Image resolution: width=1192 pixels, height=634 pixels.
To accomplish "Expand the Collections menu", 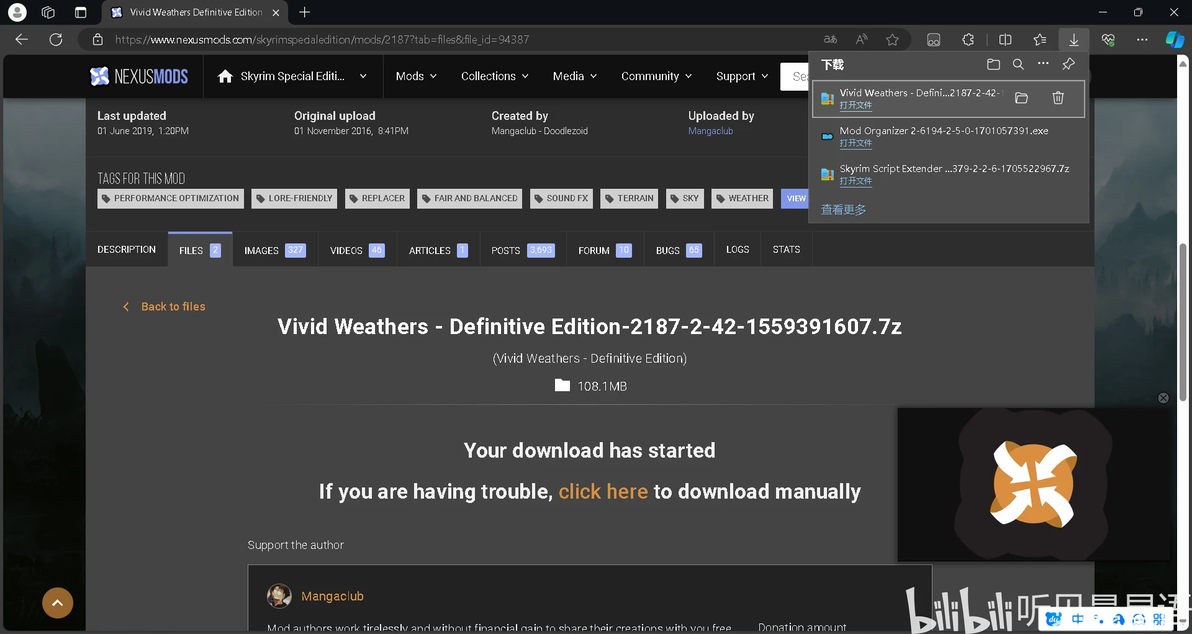I will coord(496,76).
